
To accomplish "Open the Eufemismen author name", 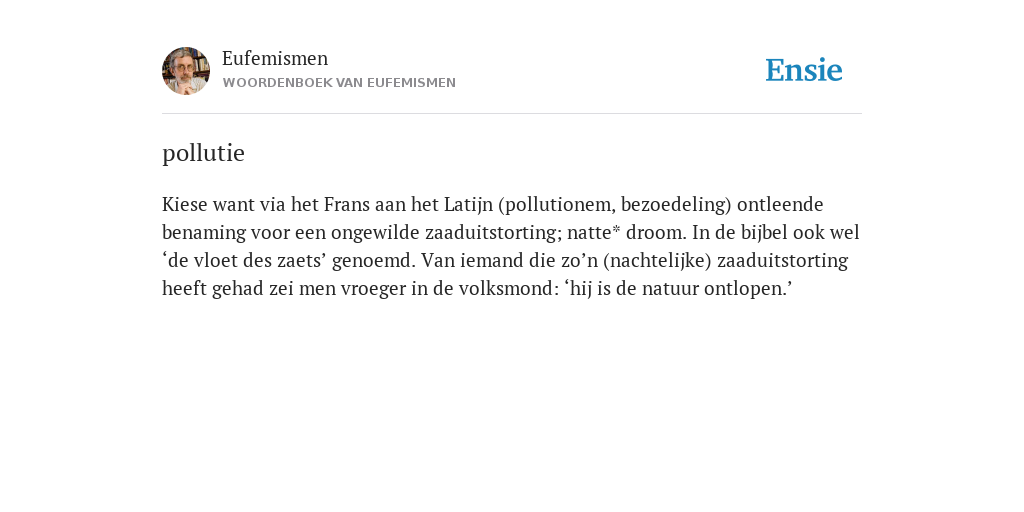I will click(x=275, y=59).
